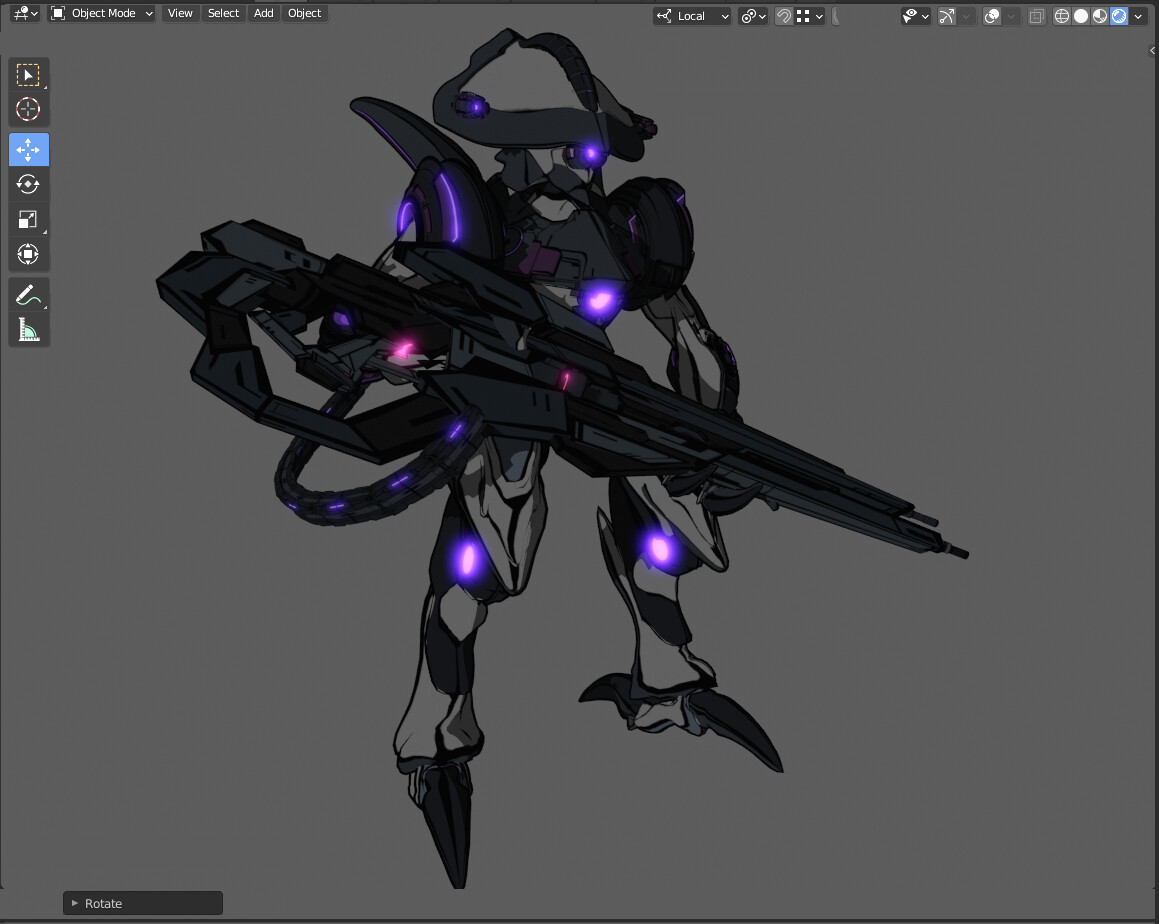
Task: Open the Local transform orientation dropdown
Action: tap(691, 16)
